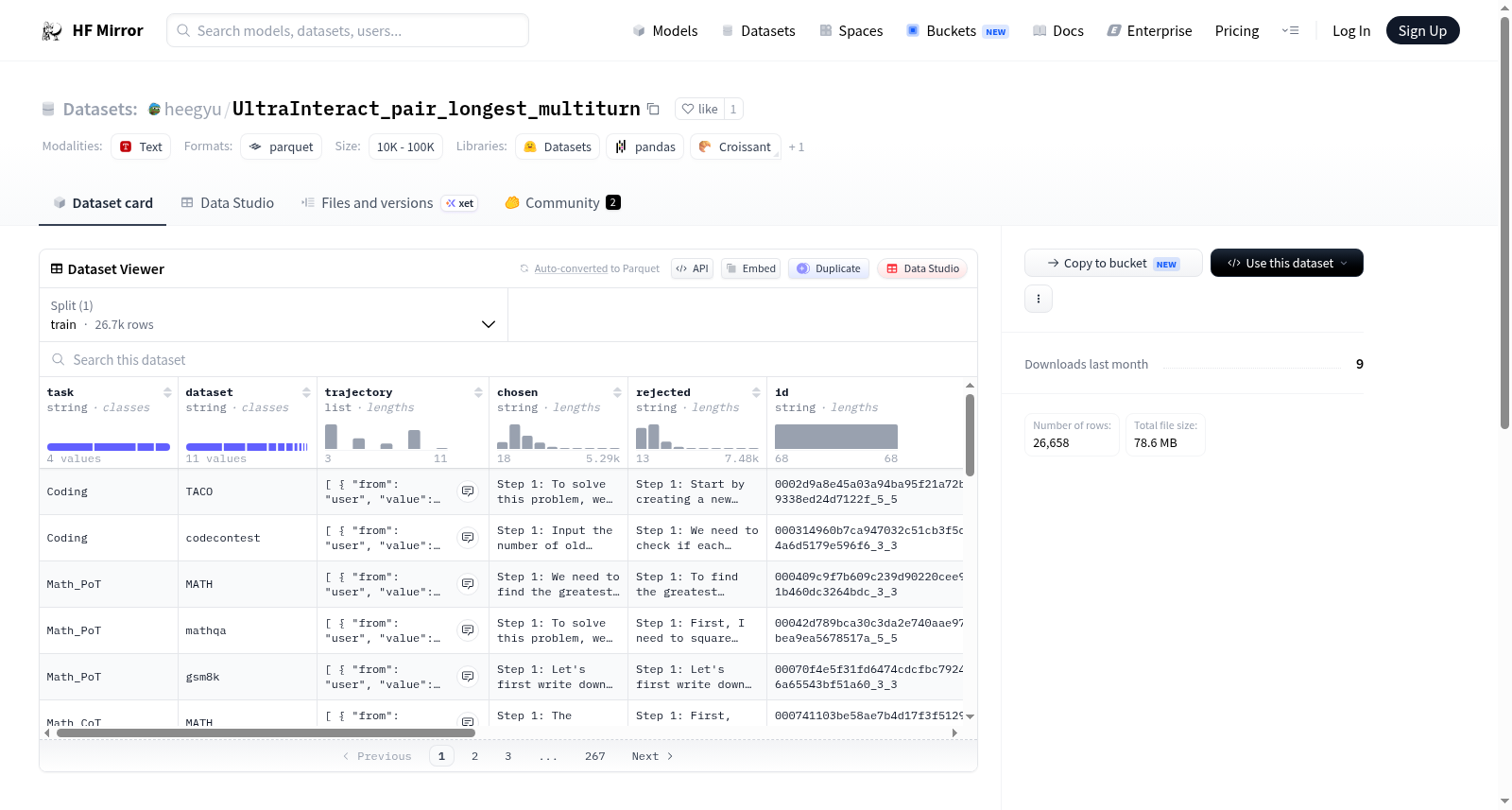Open Buckets in the navbar
The image size is (1512, 810).
pos(957,31)
